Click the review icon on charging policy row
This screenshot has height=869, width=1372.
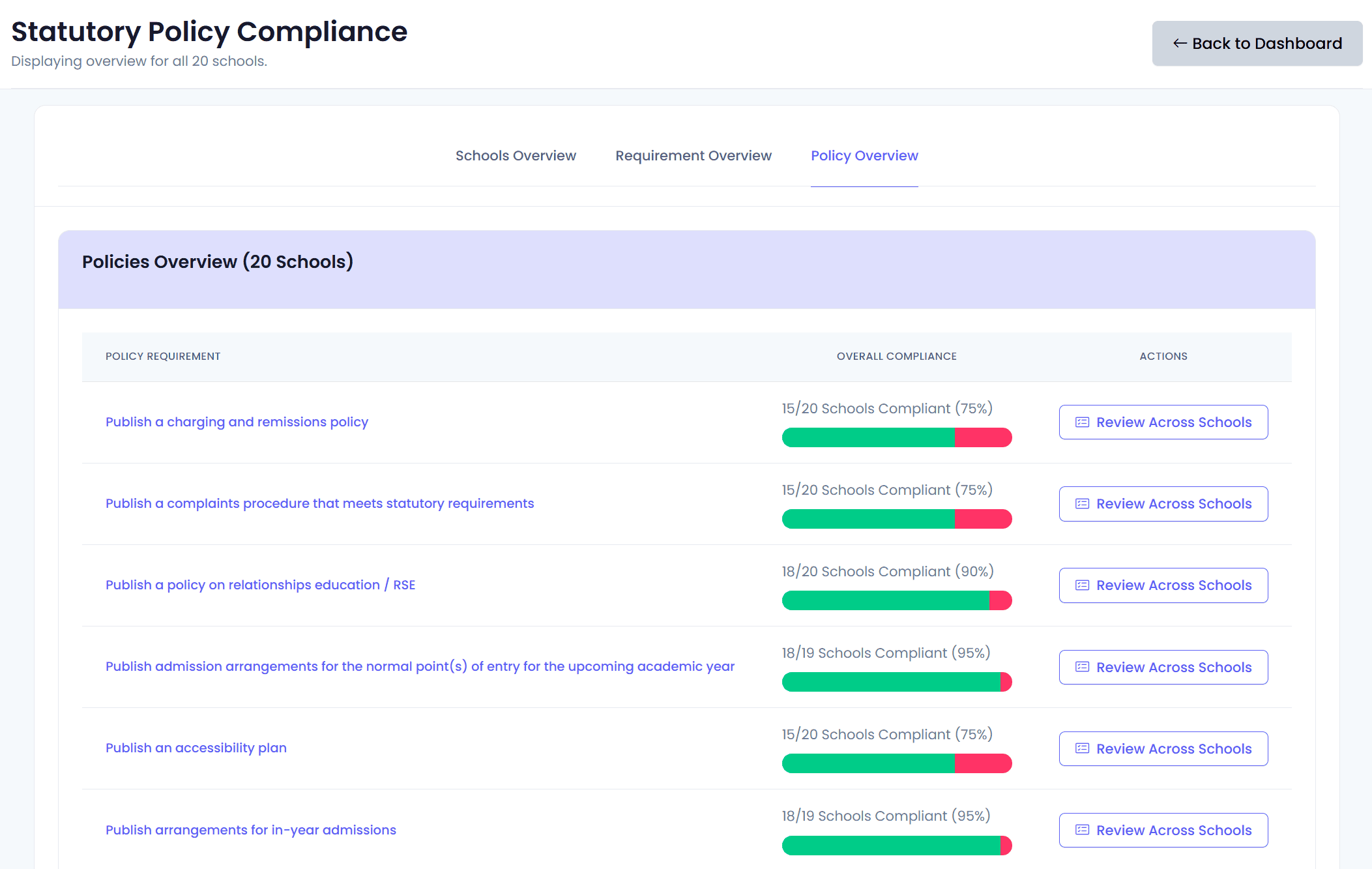click(x=1082, y=422)
